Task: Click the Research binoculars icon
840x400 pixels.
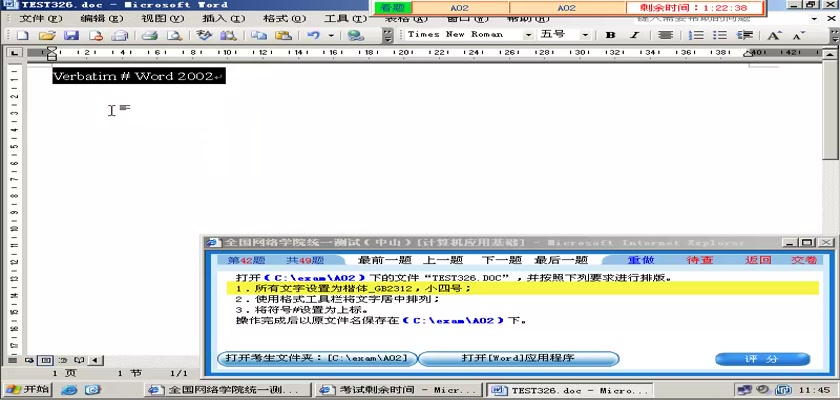Action: (229, 36)
